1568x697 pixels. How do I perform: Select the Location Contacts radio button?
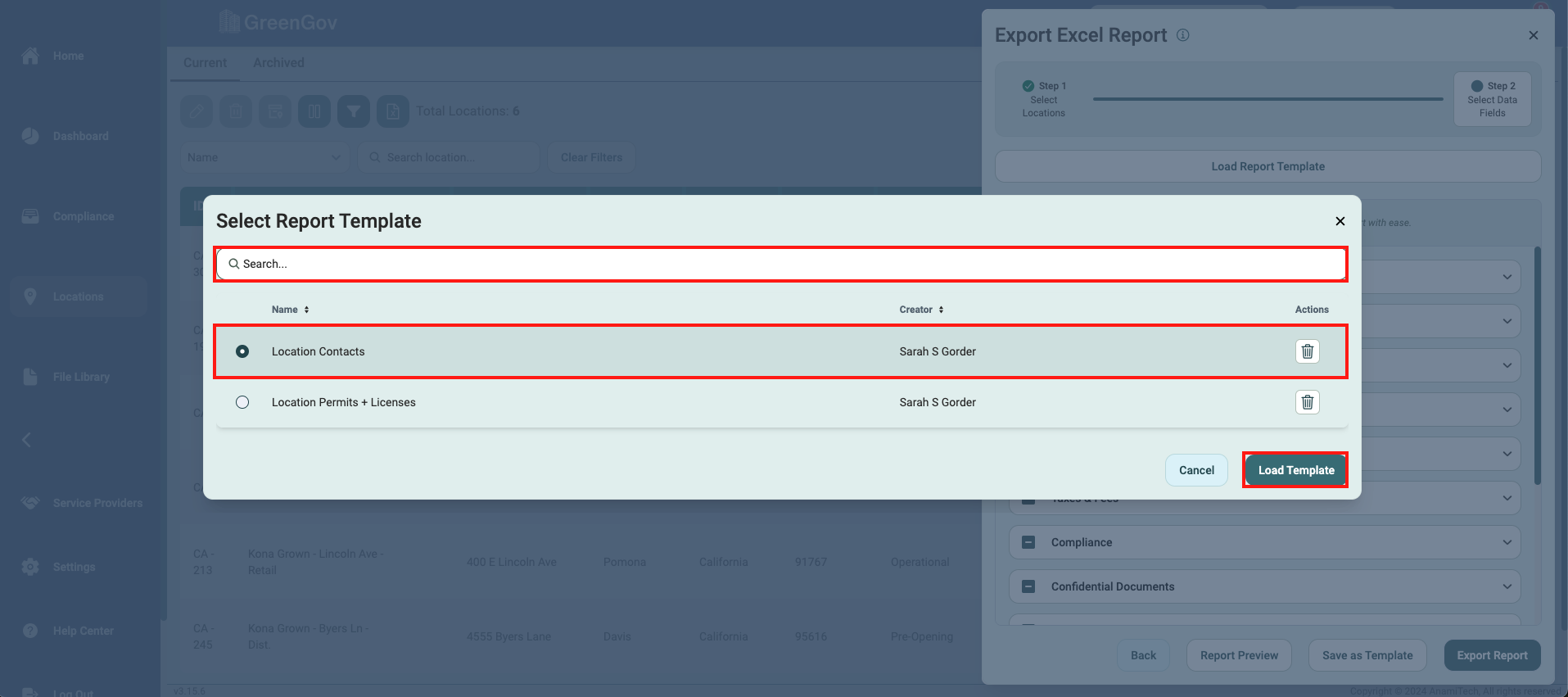coord(242,351)
